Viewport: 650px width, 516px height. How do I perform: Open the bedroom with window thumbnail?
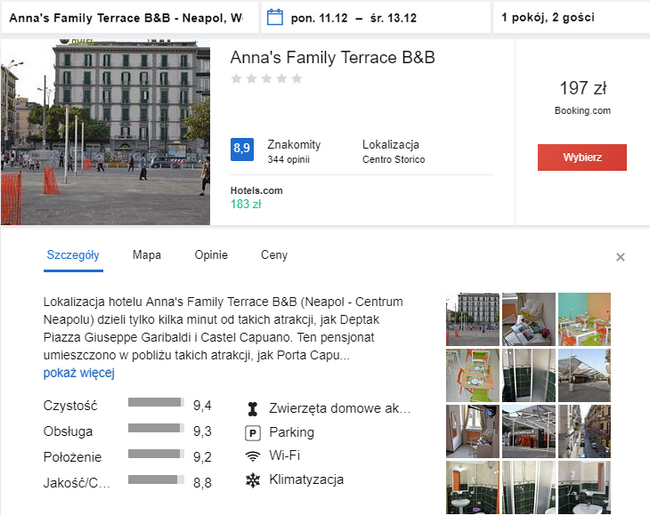[473, 431]
